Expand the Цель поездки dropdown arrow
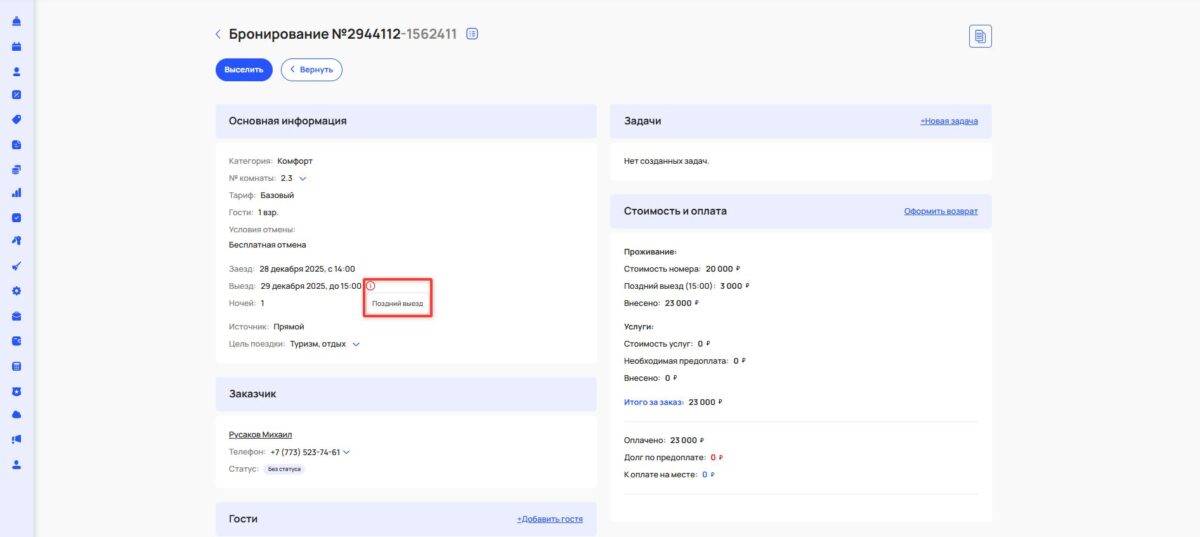The image size is (1200, 537). [x=356, y=344]
